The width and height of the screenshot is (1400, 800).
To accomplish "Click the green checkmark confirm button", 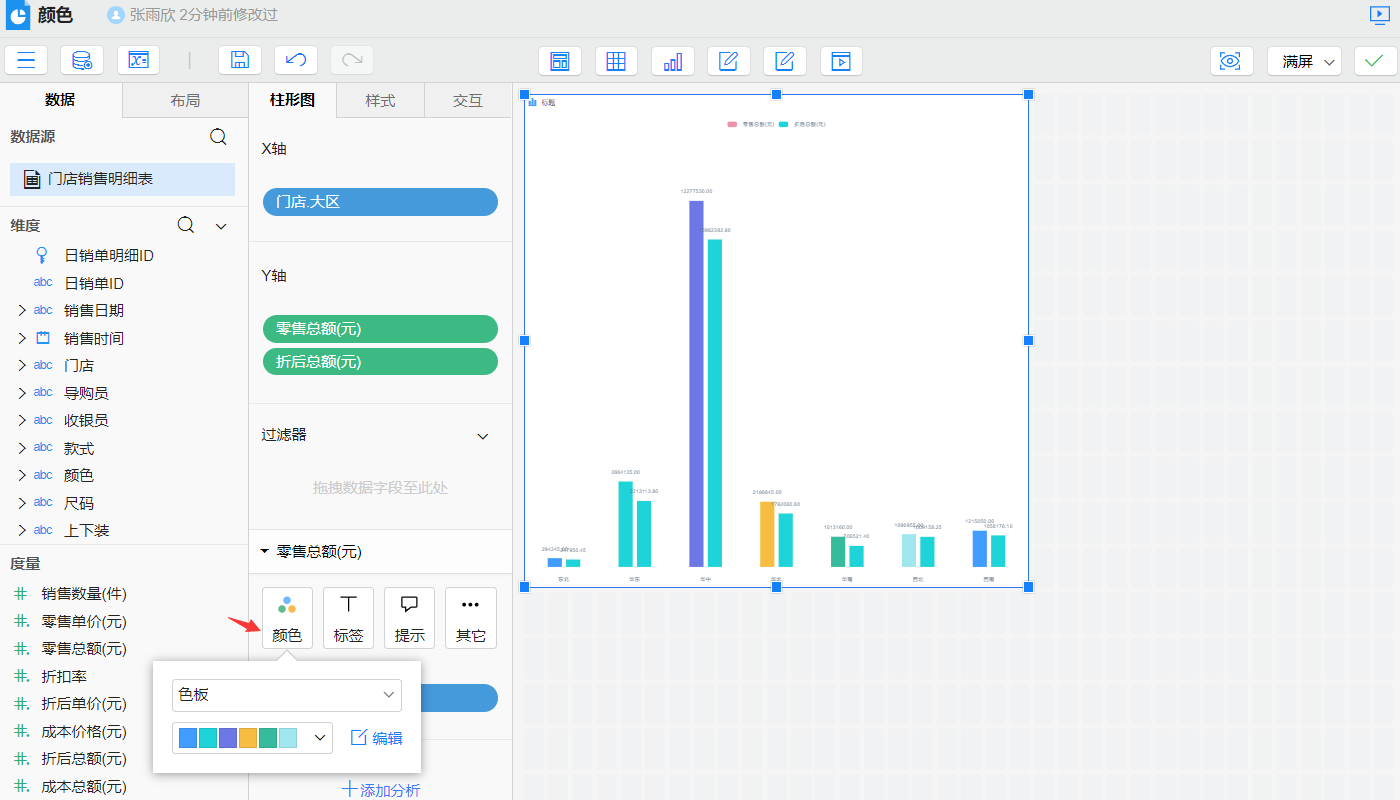I will (1375, 61).
